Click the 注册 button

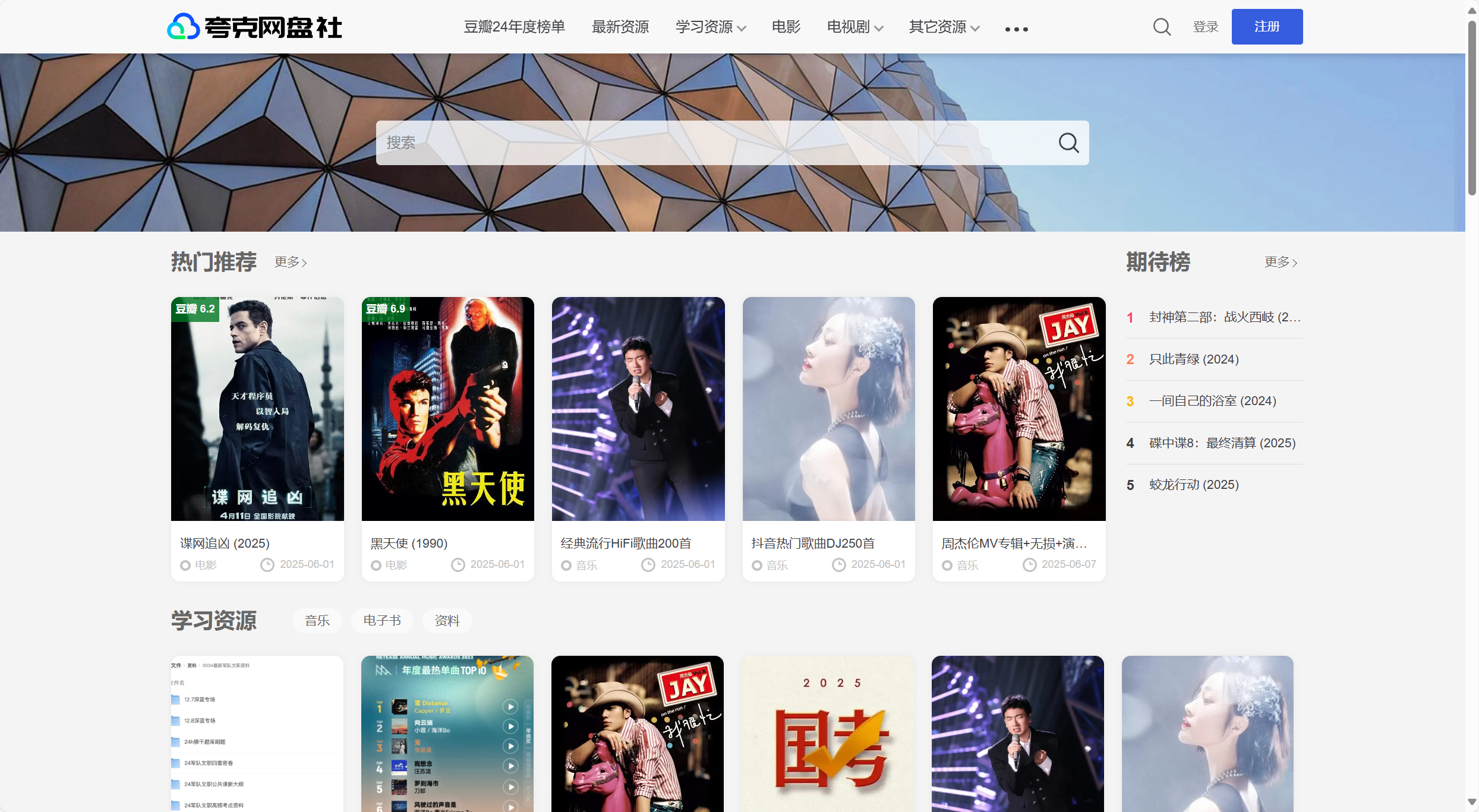coord(1267,27)
